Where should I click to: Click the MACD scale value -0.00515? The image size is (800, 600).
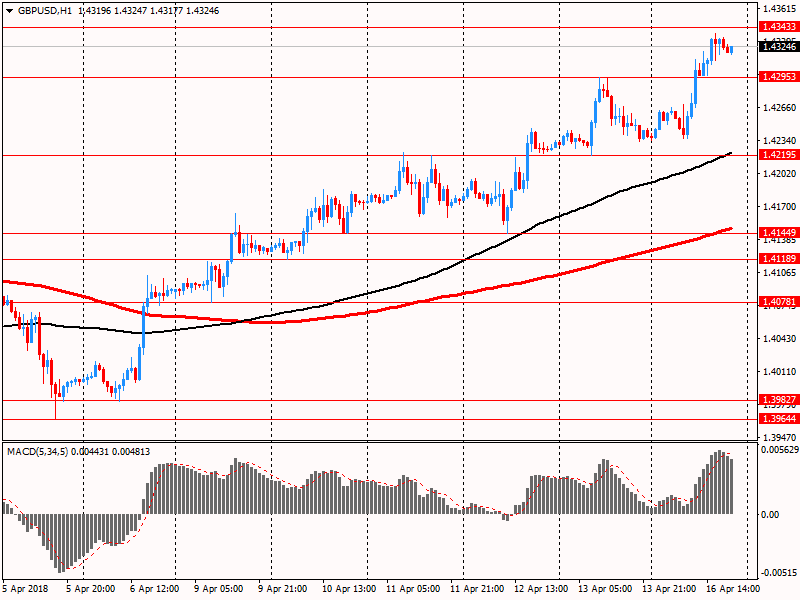pyautogui.click(x=779, y=574)
